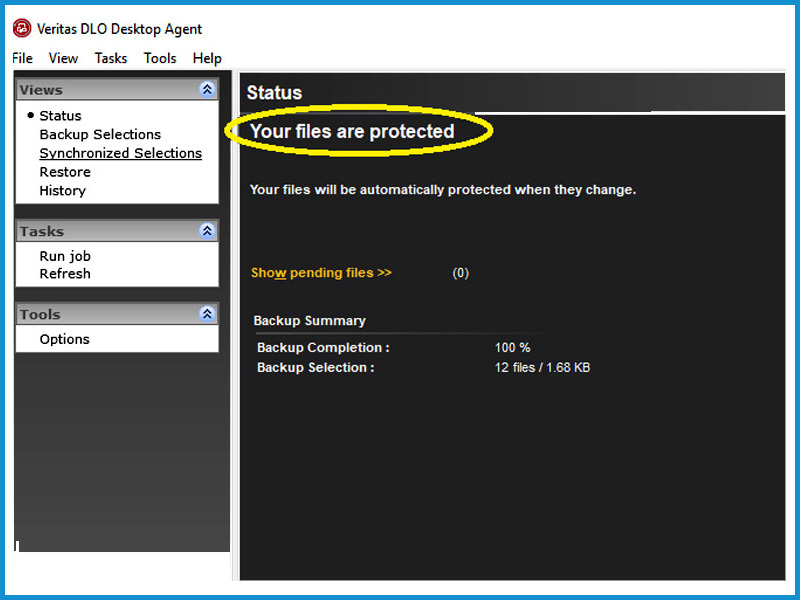Click the Backup Summary heading
The image size is (800, 600).
click(309, 320)
